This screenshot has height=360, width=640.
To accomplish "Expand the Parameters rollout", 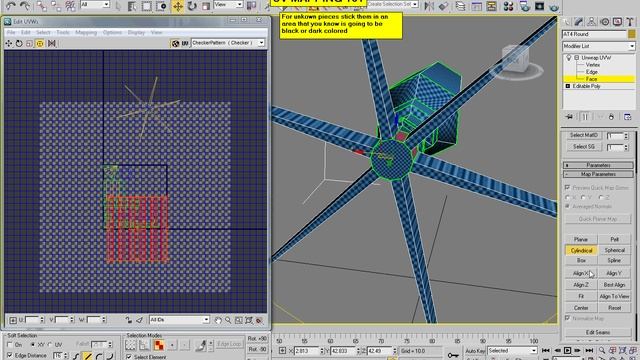I will [x=598, y=165].
